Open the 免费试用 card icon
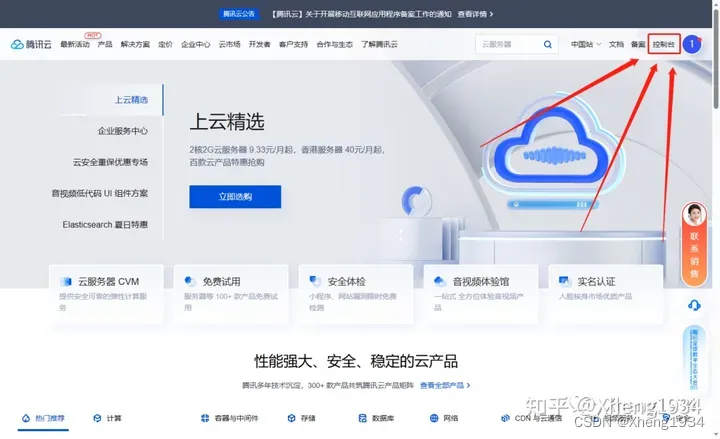The image size is (720, 439). 190,281
